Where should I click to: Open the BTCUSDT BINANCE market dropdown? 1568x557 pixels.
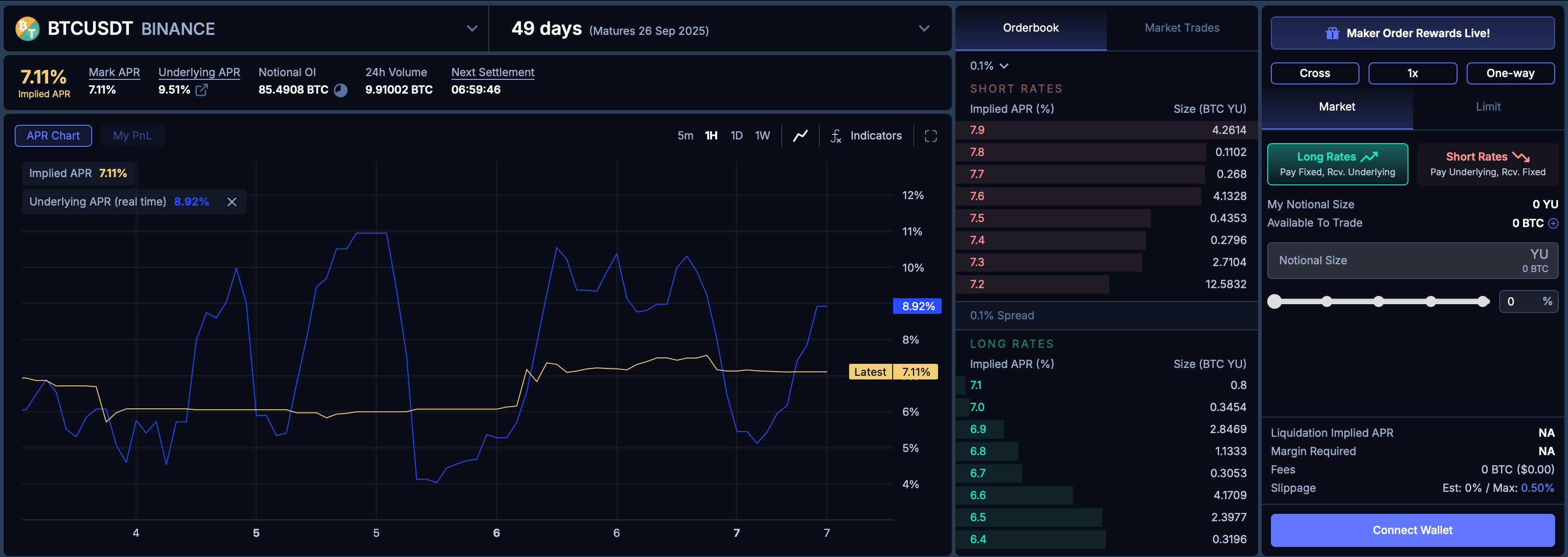472,28
